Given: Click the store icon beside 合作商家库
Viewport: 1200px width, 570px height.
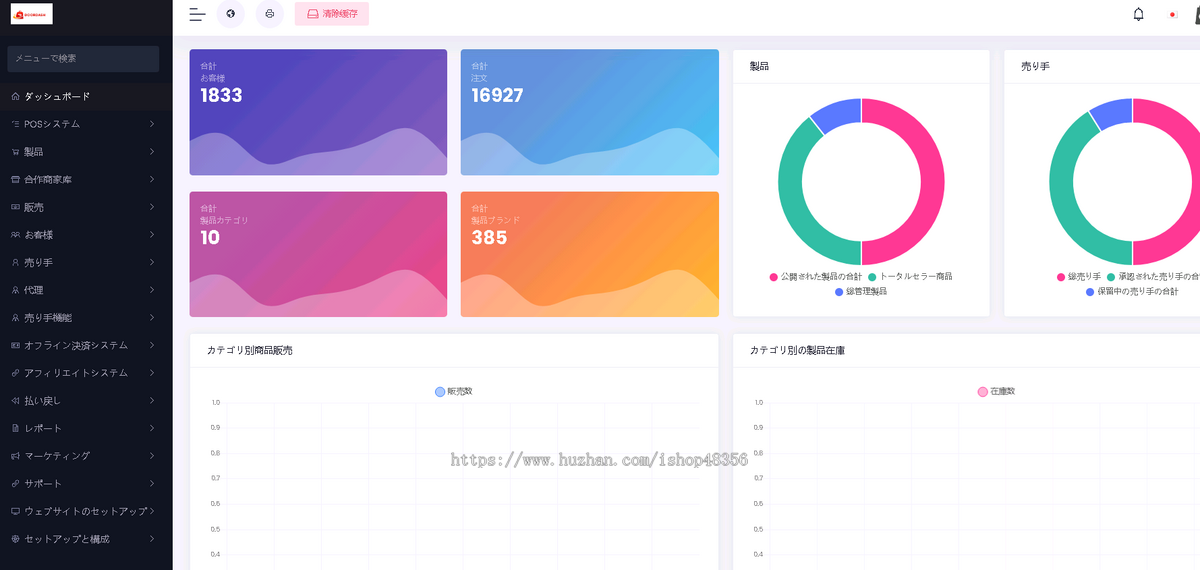Looking at the screenshot, I should [15, 179].
